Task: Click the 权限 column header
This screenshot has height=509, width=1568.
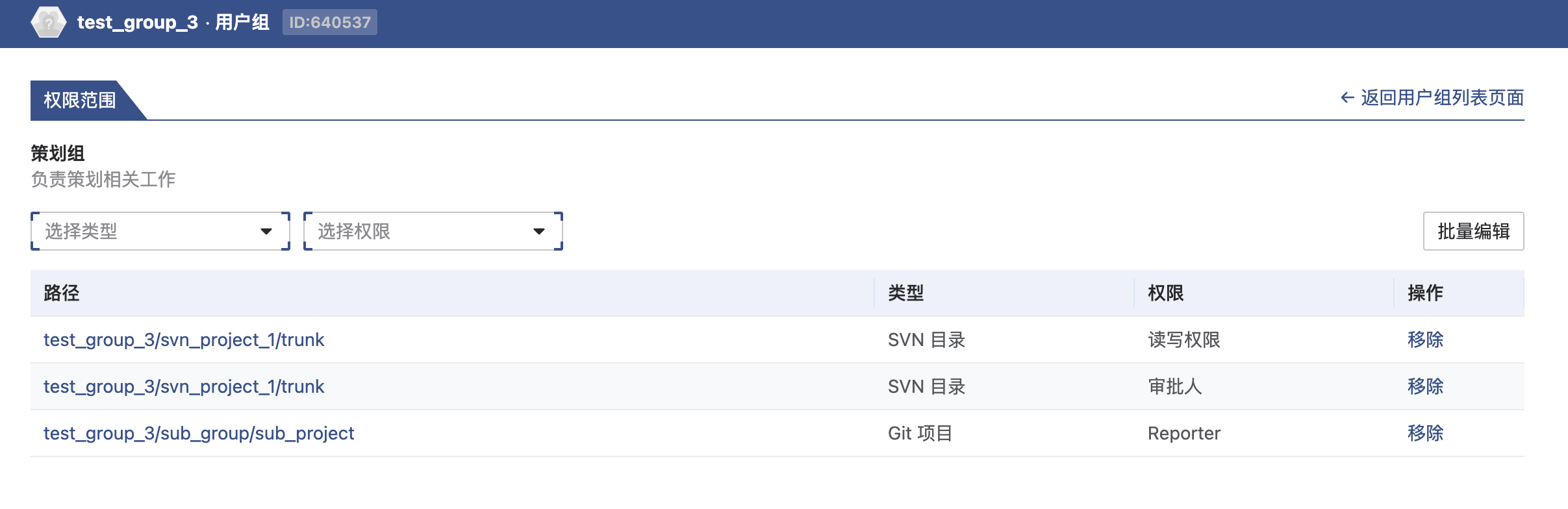Action: [x=1165, y=293]
